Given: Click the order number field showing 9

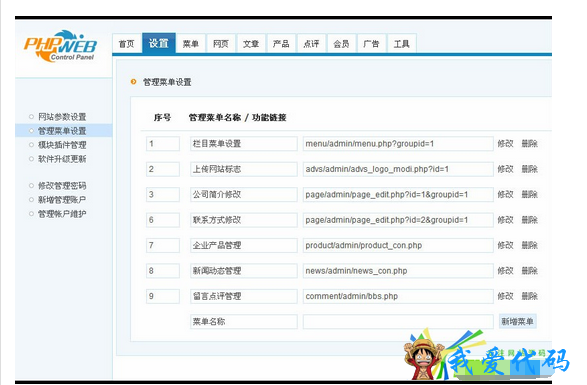Looking at the screenshot, I should click(x=163, y=296).
